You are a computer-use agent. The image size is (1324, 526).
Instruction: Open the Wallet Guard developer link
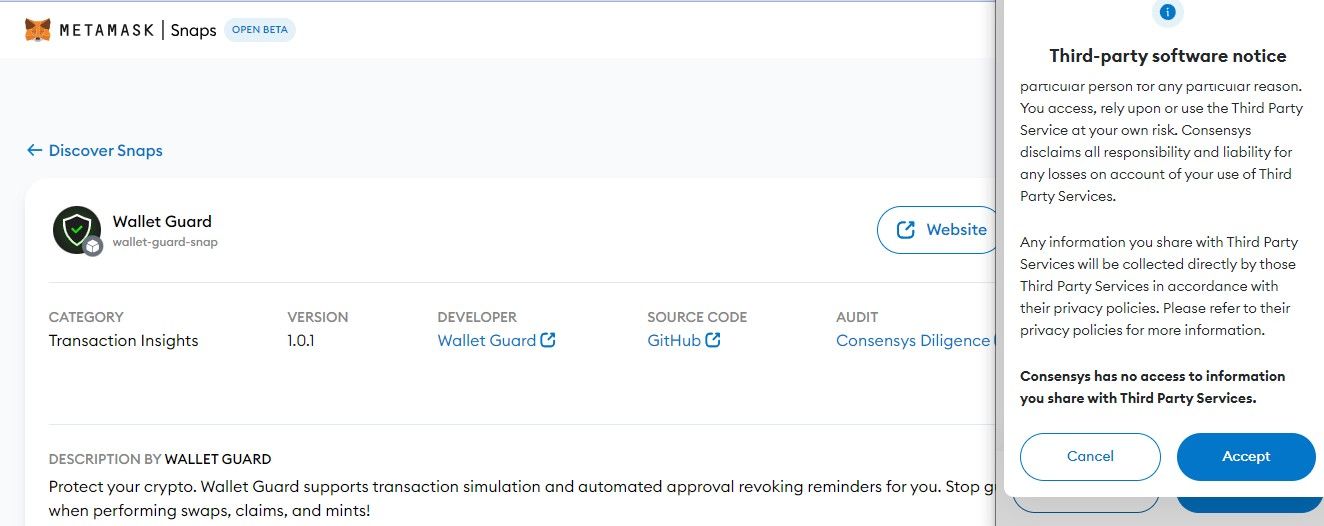[x=487, y=340]
